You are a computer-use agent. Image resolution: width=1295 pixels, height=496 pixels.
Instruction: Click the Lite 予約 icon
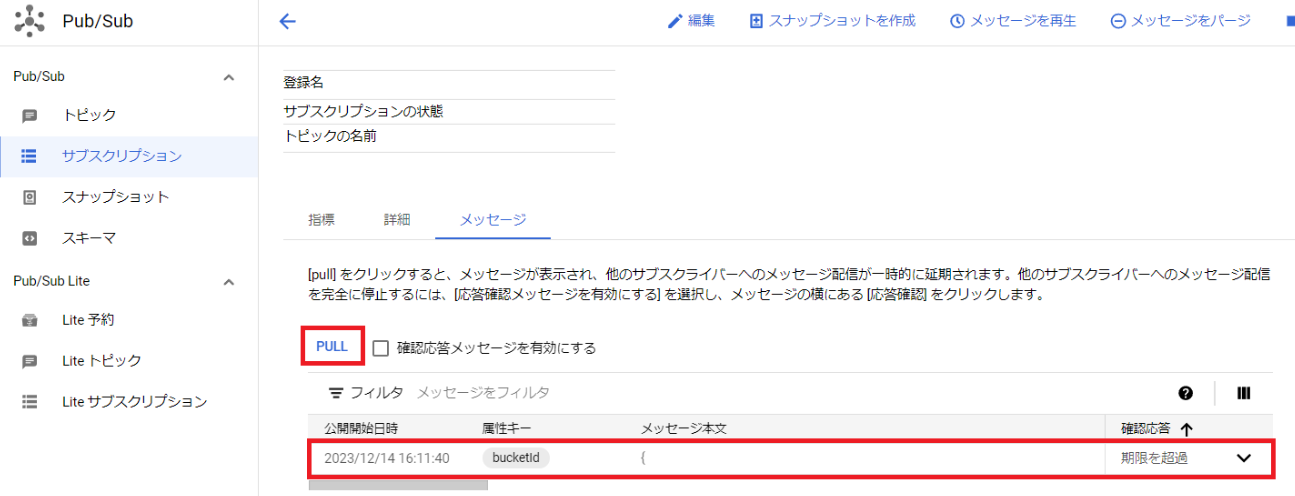pyautogui.click(x=30, y=320)
